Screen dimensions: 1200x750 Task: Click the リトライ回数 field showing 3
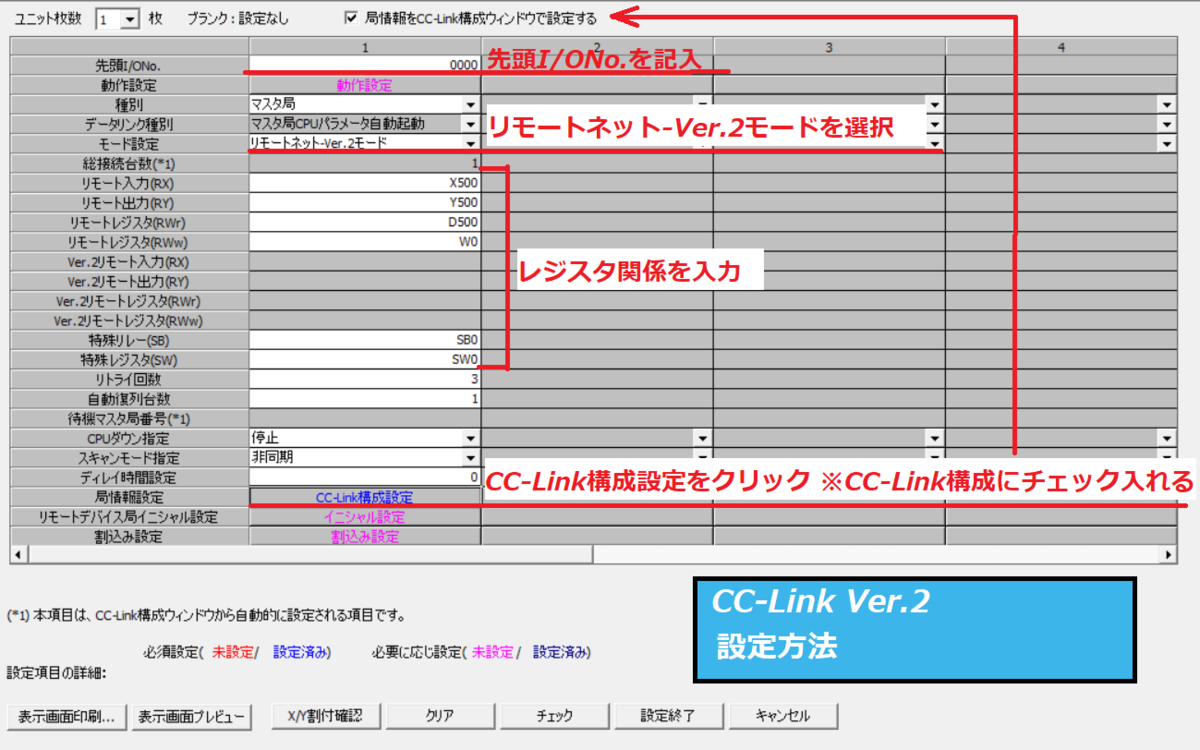tap(365, 379)
